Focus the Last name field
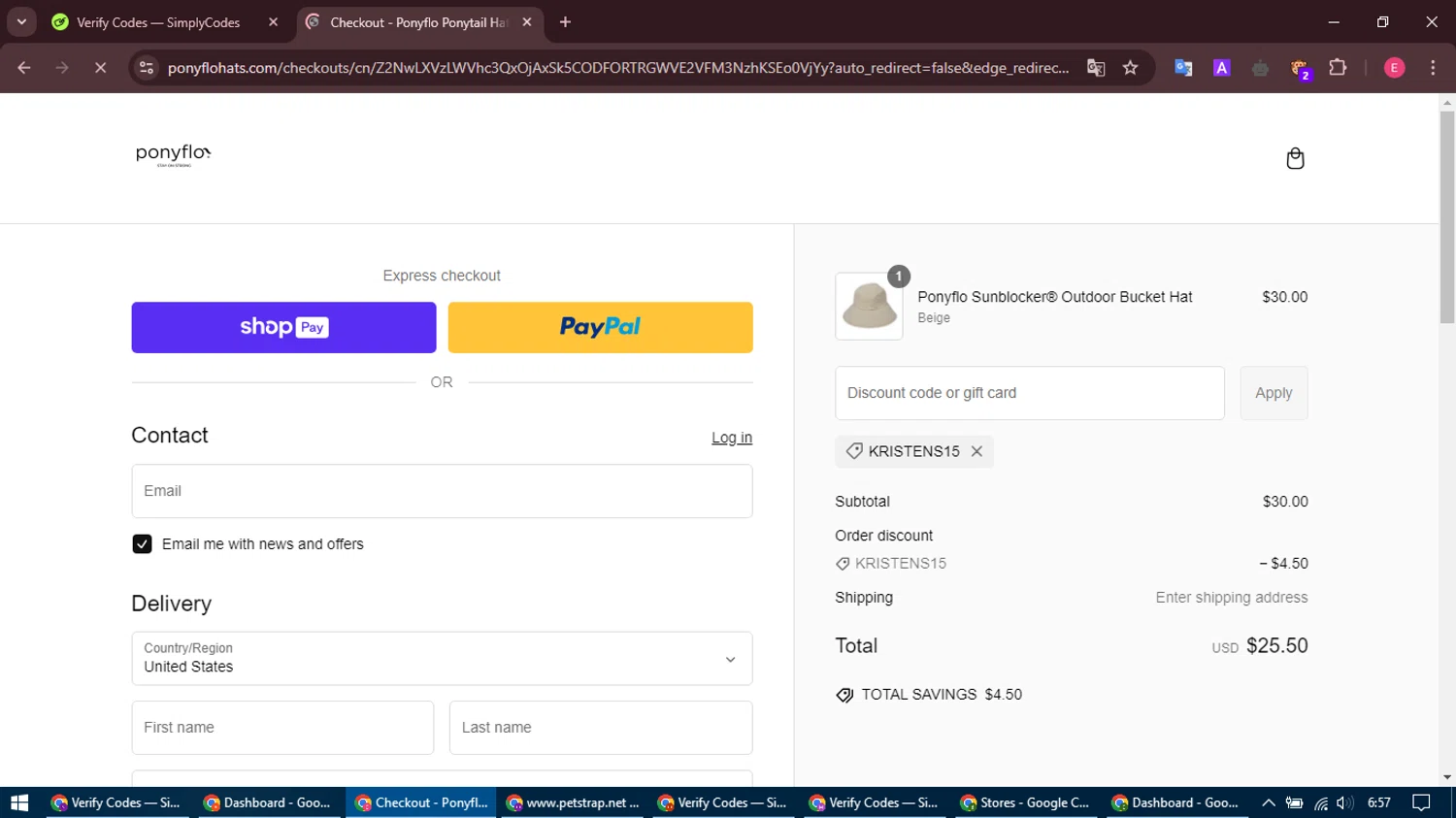The width and height of the screenshot is (1456, 818). (x=601, y=728)
